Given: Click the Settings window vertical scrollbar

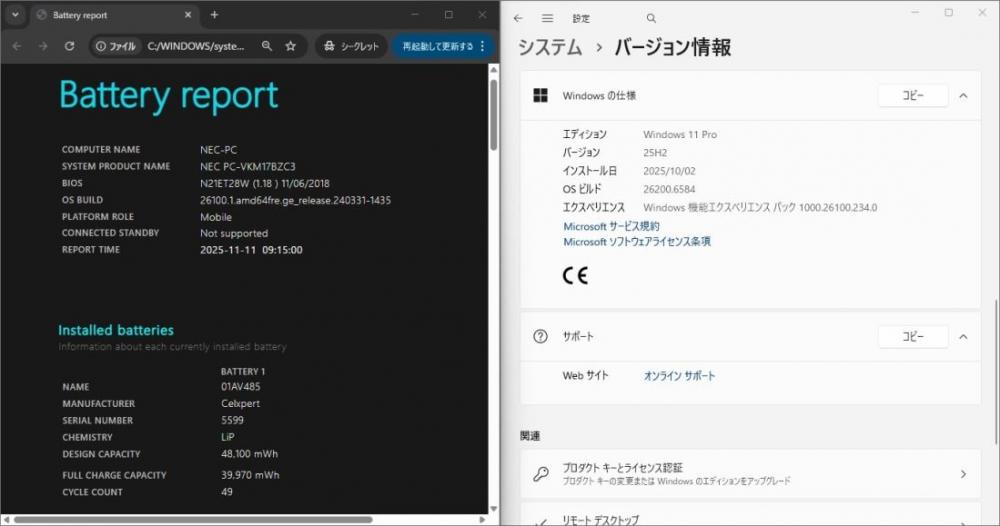Looking at the screenshot, I should pos(995,371).
